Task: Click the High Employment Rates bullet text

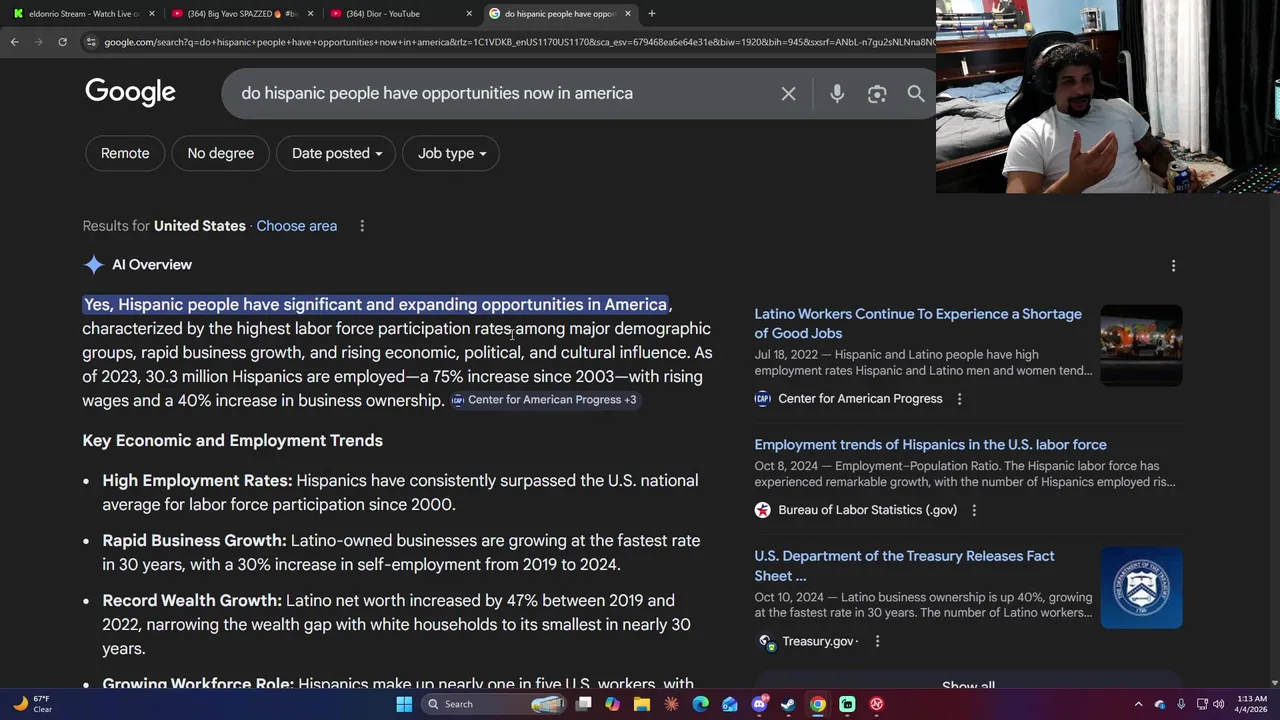Action: point(400,493)
